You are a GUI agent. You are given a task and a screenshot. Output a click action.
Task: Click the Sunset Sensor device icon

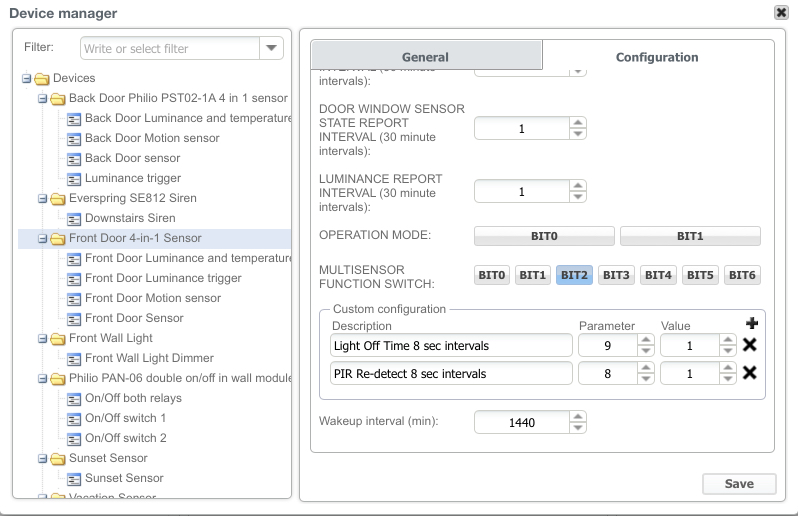(74, 478)
